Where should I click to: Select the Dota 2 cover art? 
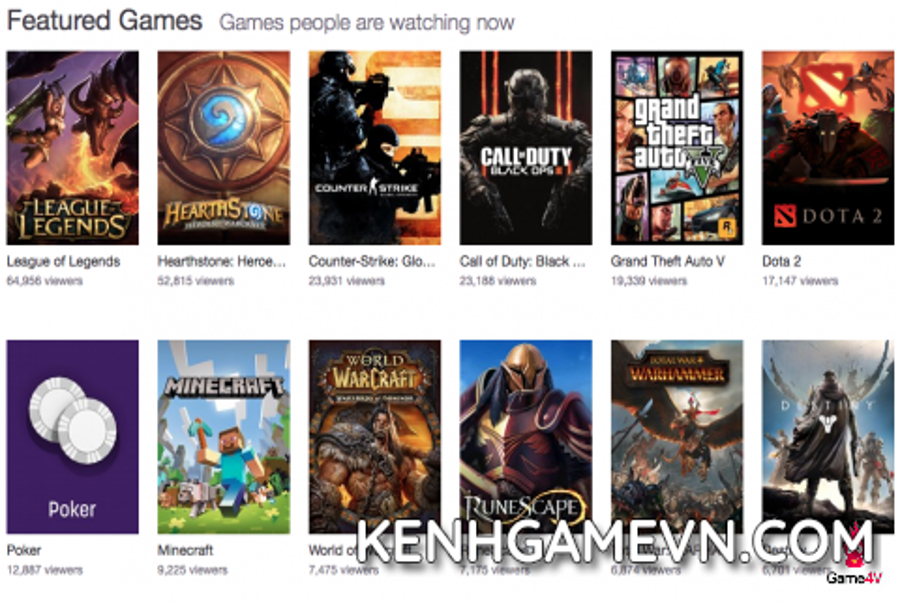[828, 148]
